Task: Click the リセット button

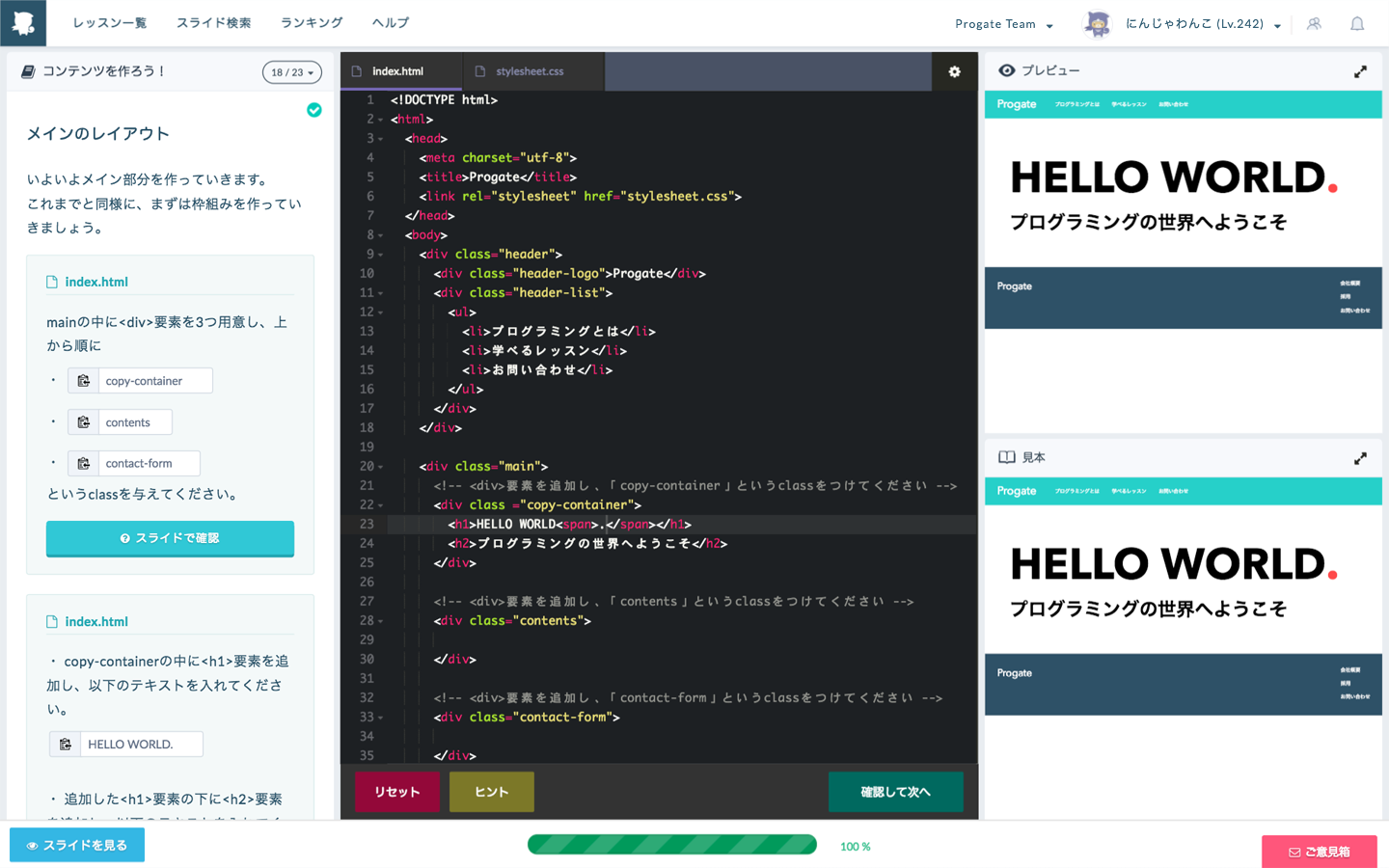Action: pyautogui.click(x=397, y=792)
